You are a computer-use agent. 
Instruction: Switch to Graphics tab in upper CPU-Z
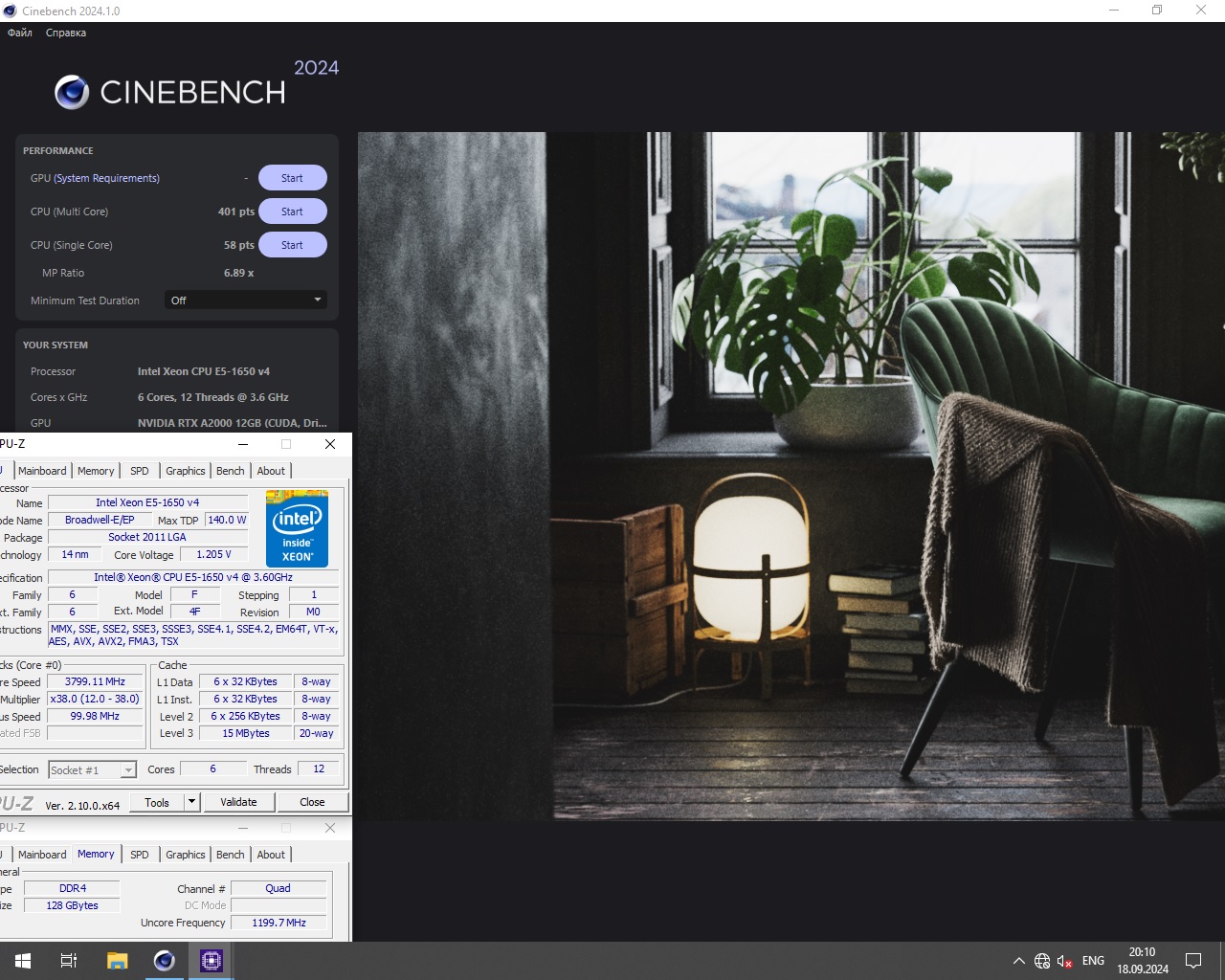186,471
